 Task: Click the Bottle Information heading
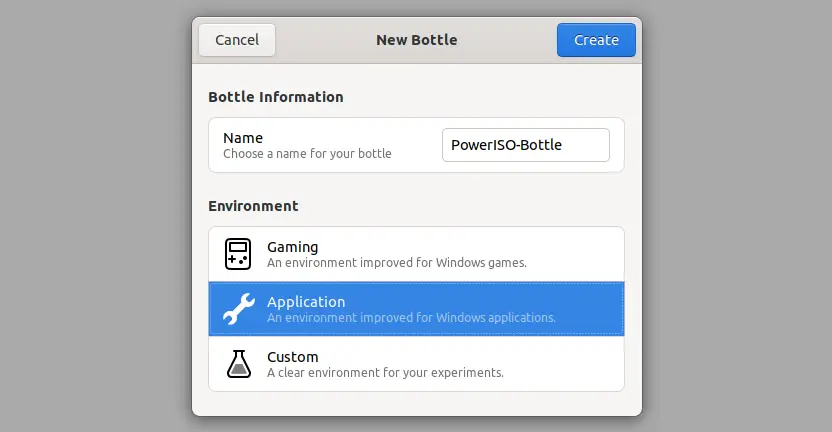pos(276,97)
